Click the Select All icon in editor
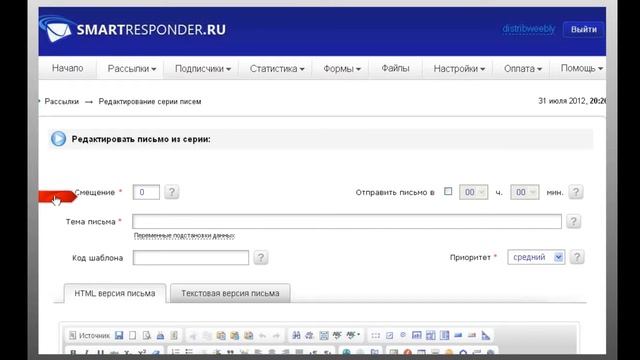This screenshot has height=360, width=640. (x=324, y=336)
